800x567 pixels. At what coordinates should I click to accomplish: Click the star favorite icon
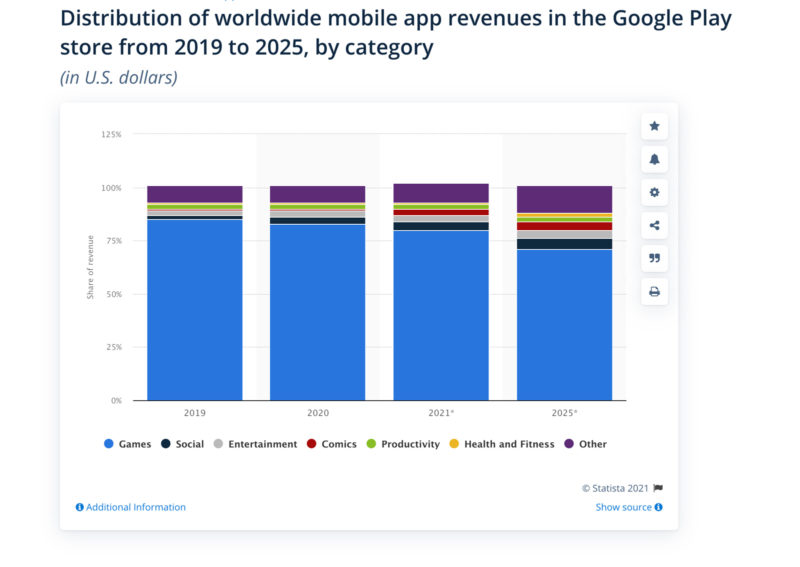(x=654, y=126)
